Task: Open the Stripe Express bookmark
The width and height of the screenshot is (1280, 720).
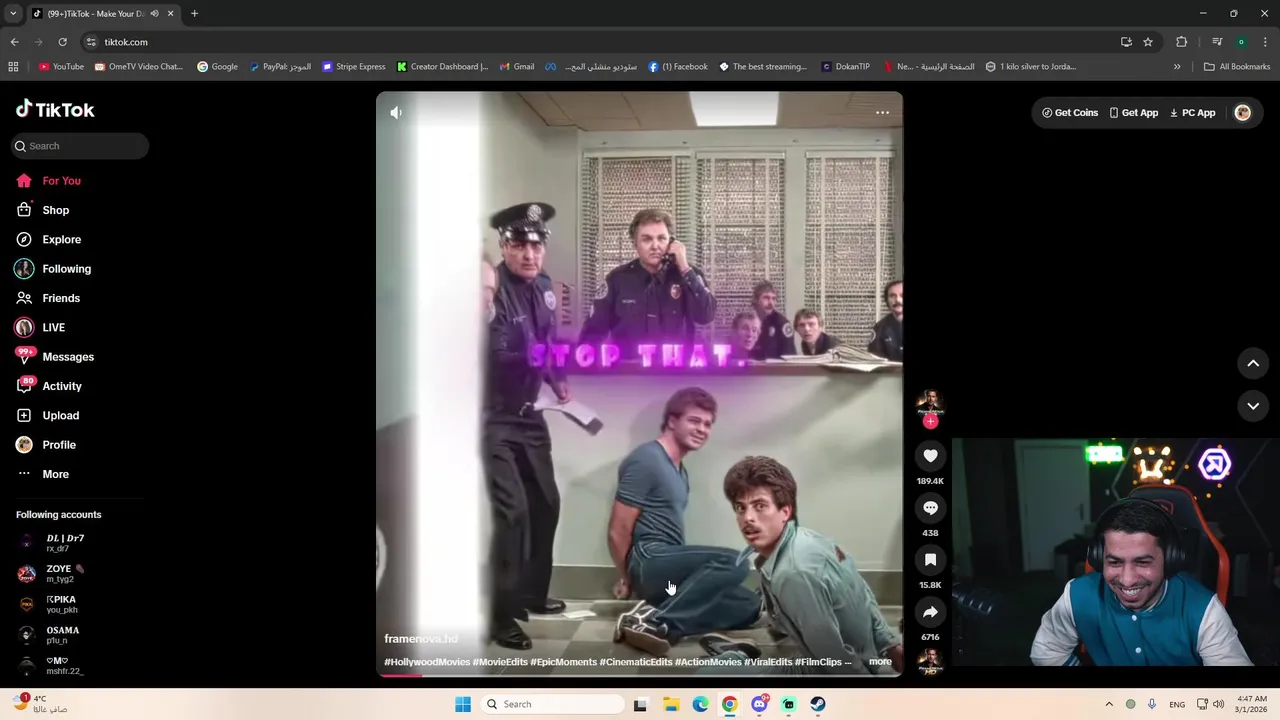Action: 353,67
